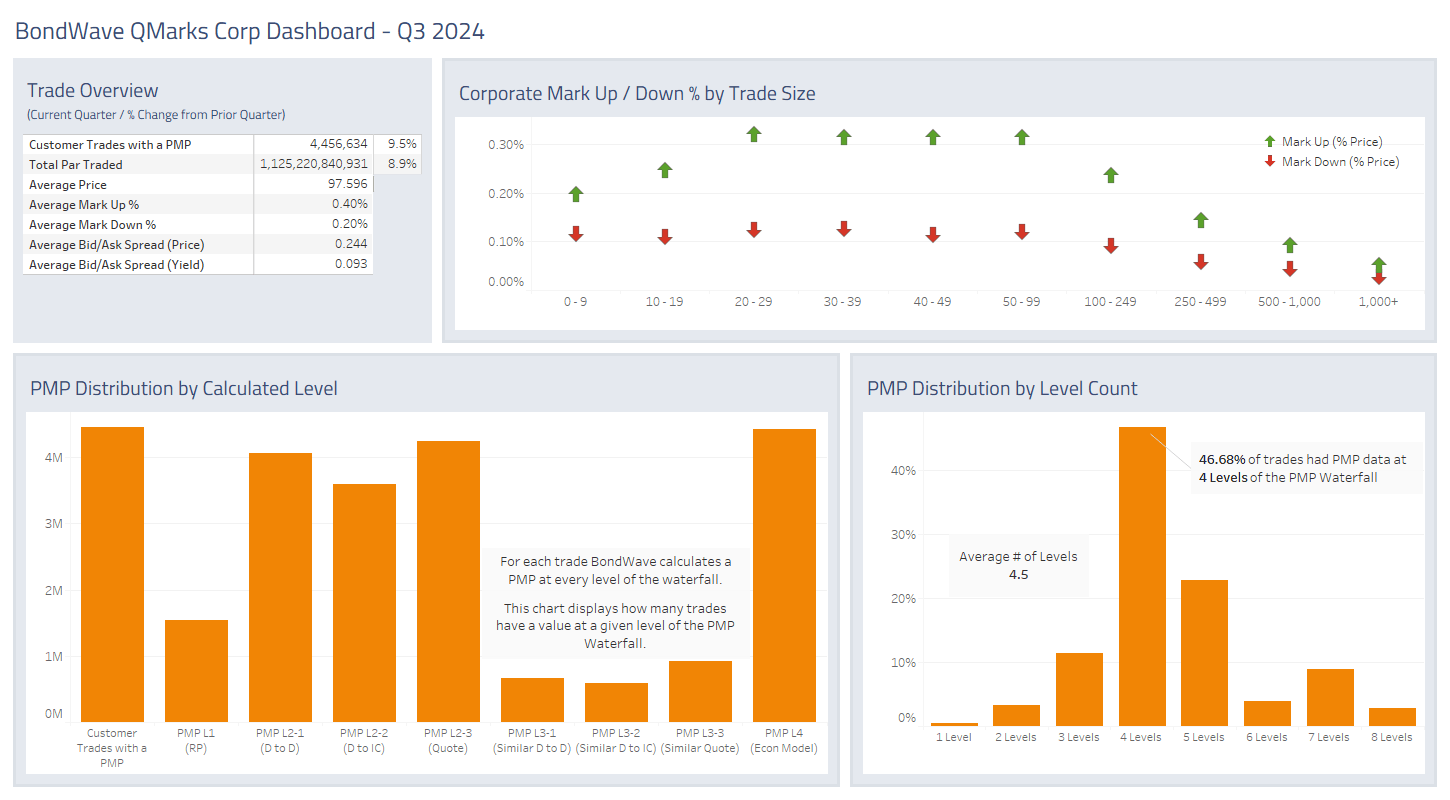The height and width of the screenshot is (800, 1450).
Task: Select the Average Bid/Ask Spread (Yield) value 0.093
Action: (x=352, y=264)
